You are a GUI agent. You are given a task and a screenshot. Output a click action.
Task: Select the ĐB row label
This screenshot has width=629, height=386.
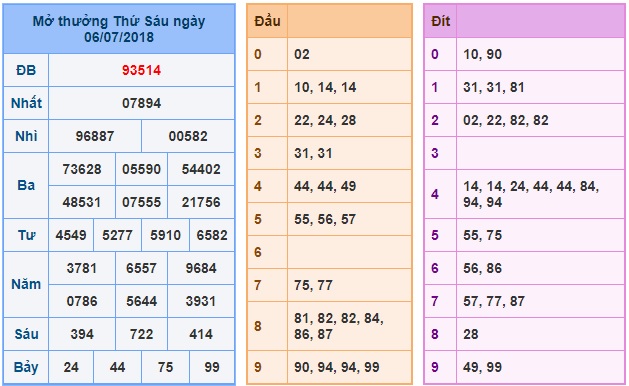(26, 70)
